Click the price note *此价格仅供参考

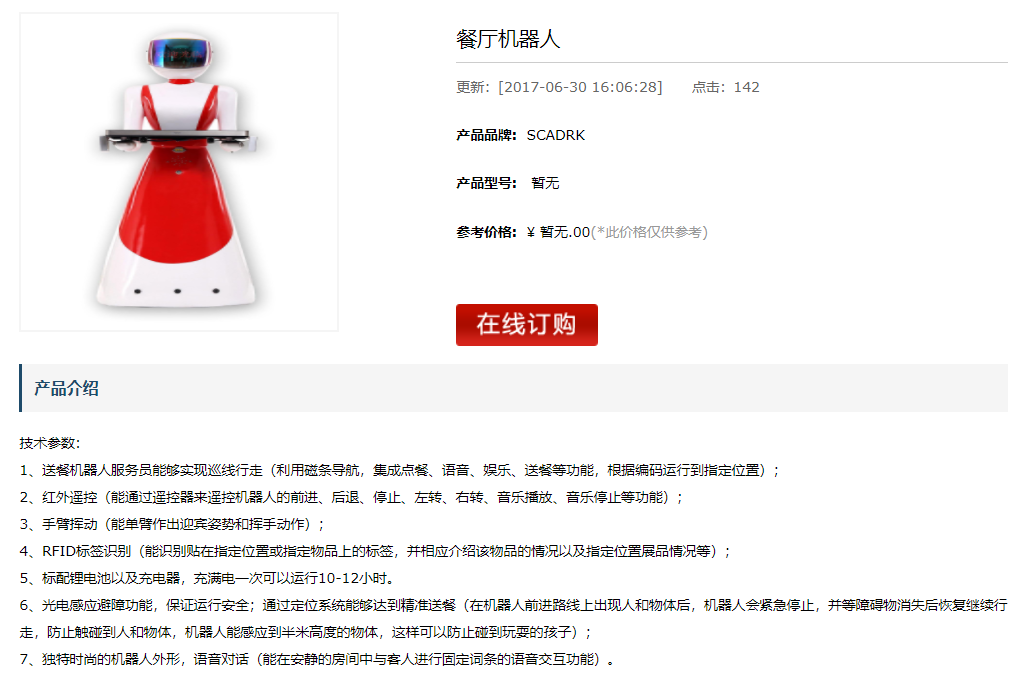[x=649, y=232]
